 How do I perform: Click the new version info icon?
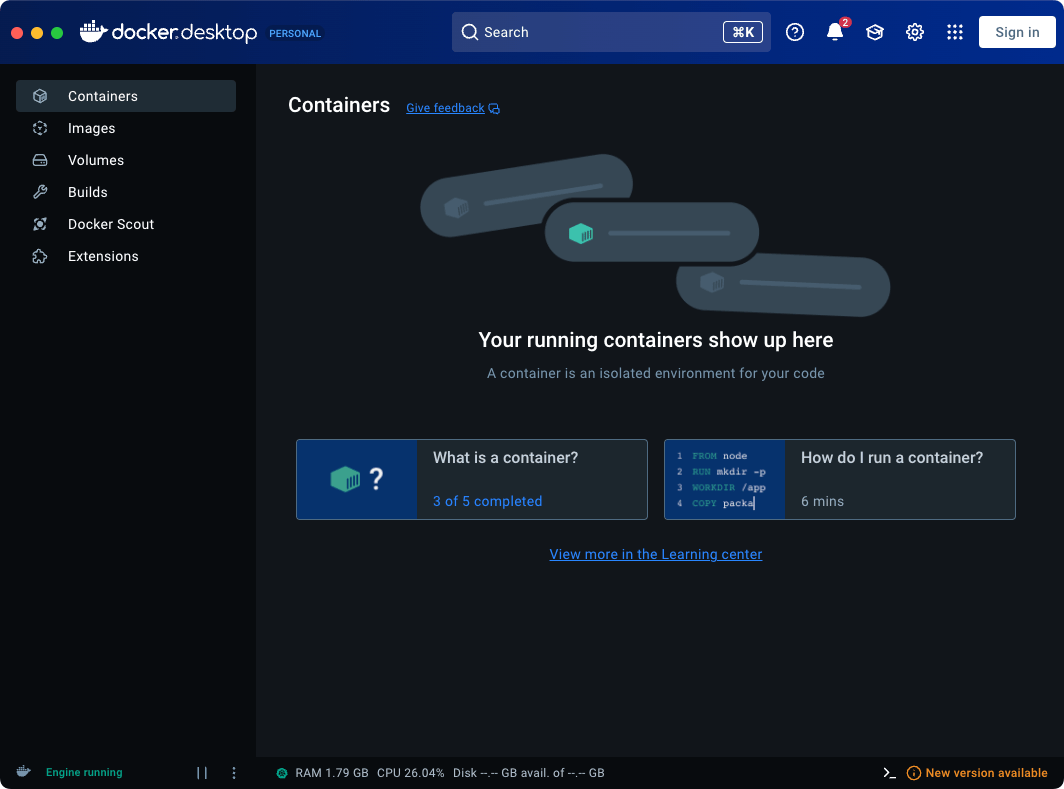tap(914, 773)
